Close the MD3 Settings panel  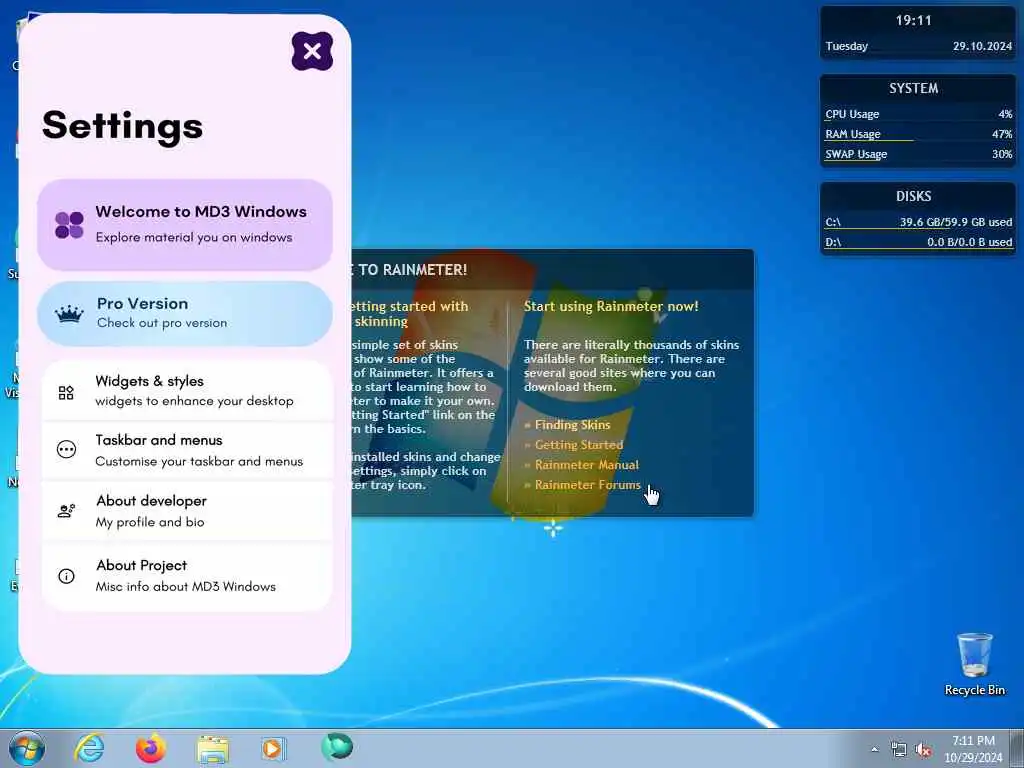(x=312, y=51)
